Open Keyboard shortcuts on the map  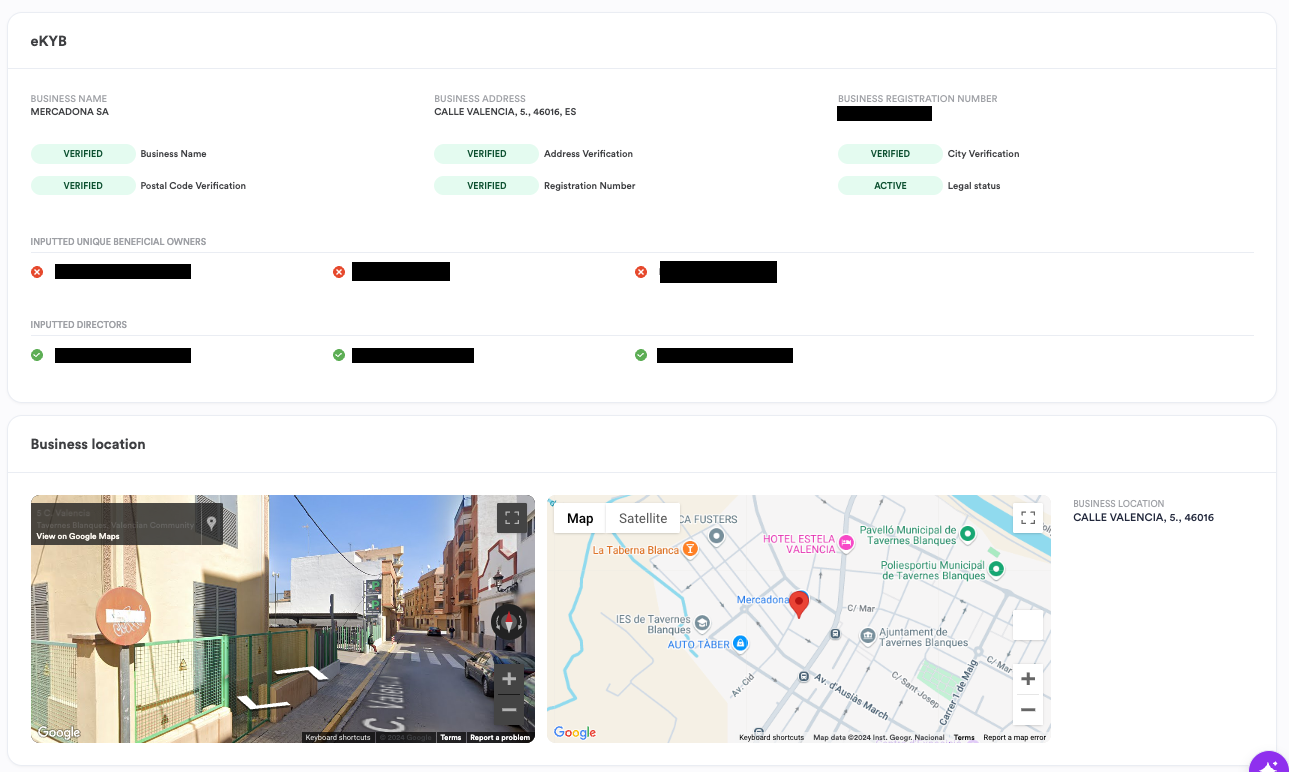tap(771, 738)
